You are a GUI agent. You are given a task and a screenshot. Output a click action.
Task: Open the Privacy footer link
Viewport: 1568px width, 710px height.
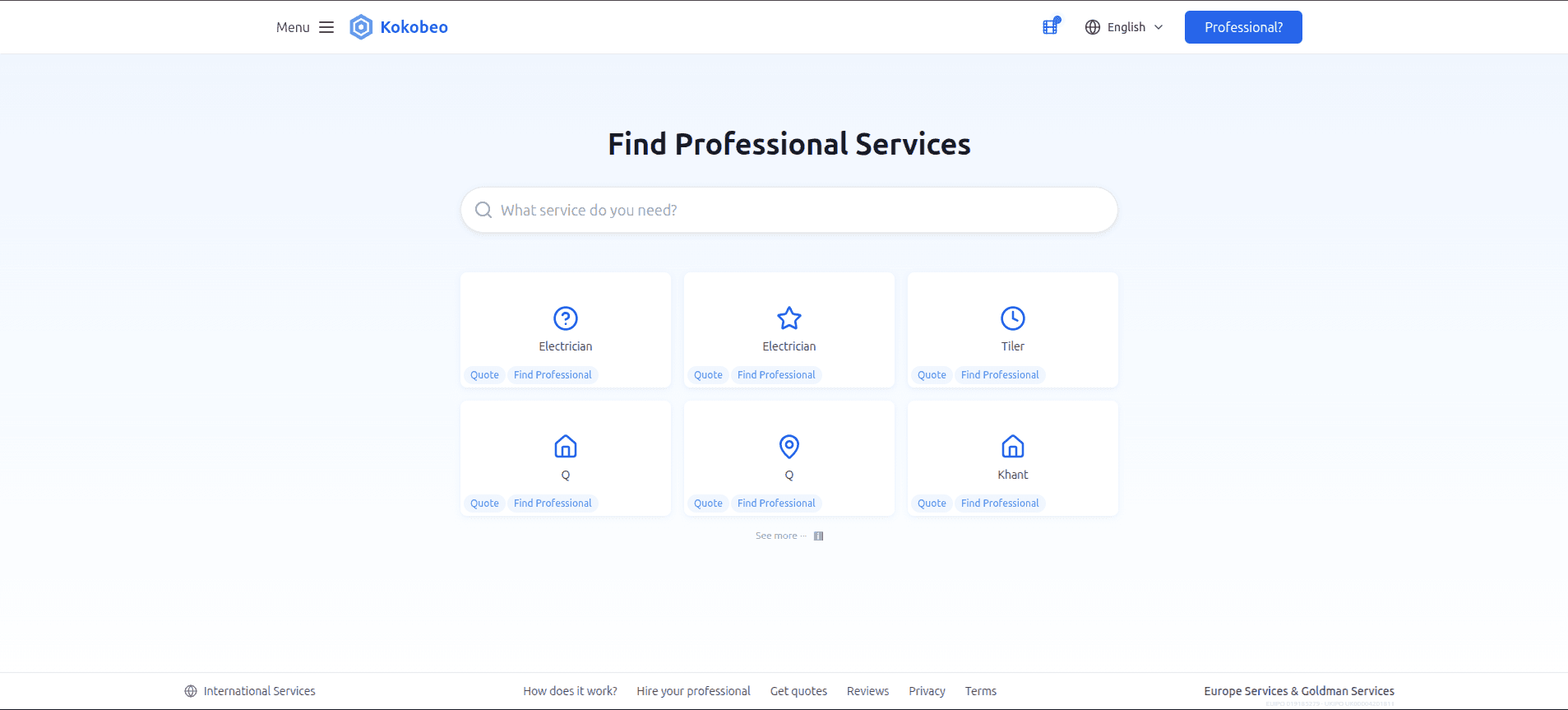pyautogui.click(x=927, y=691)
